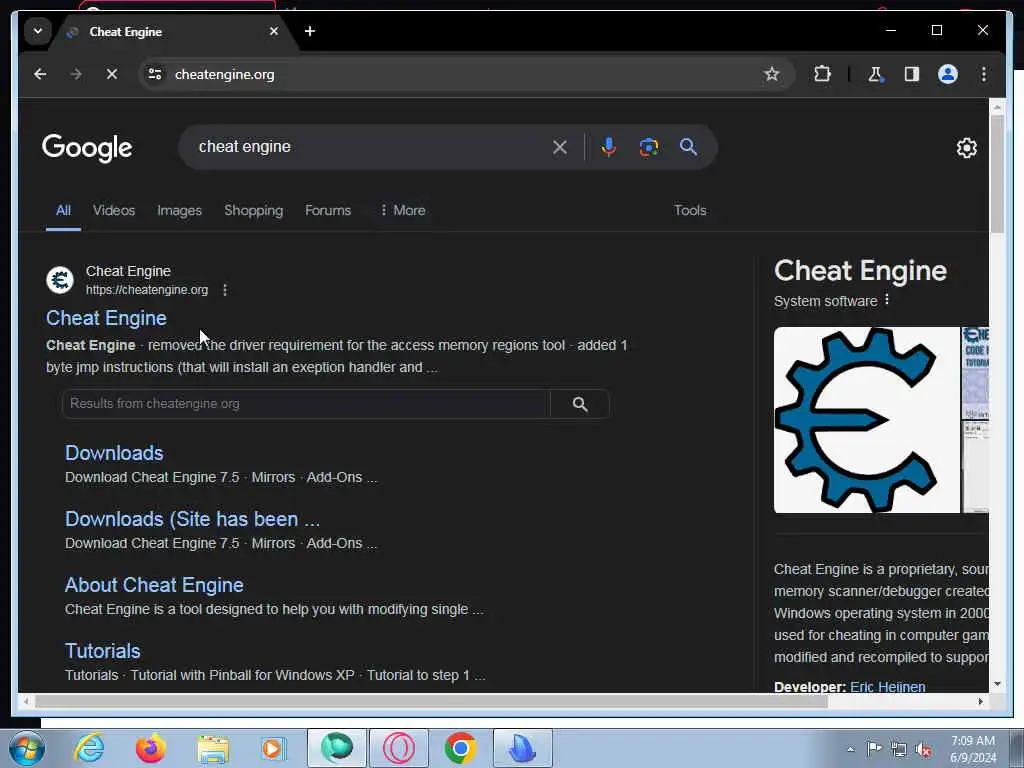The height and width of the screenshot is (768, 1024).
Task: Open the Eric Heijnen developer link
Action: tap(888, 686)
